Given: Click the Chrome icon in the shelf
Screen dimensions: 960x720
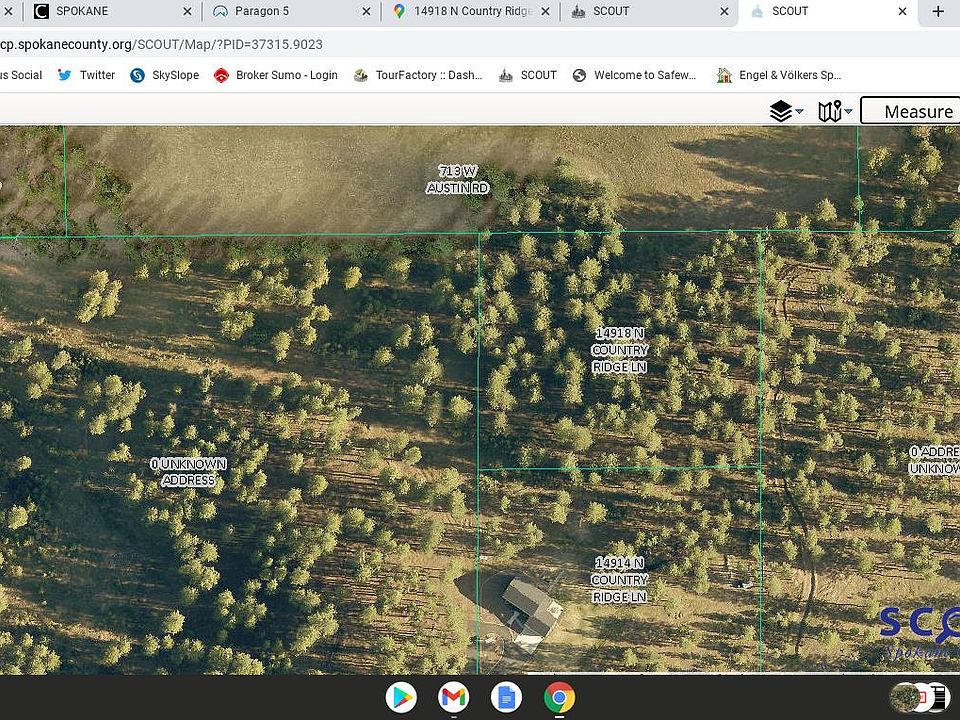Looking at the screenshot, I should [x=558, y=697].
